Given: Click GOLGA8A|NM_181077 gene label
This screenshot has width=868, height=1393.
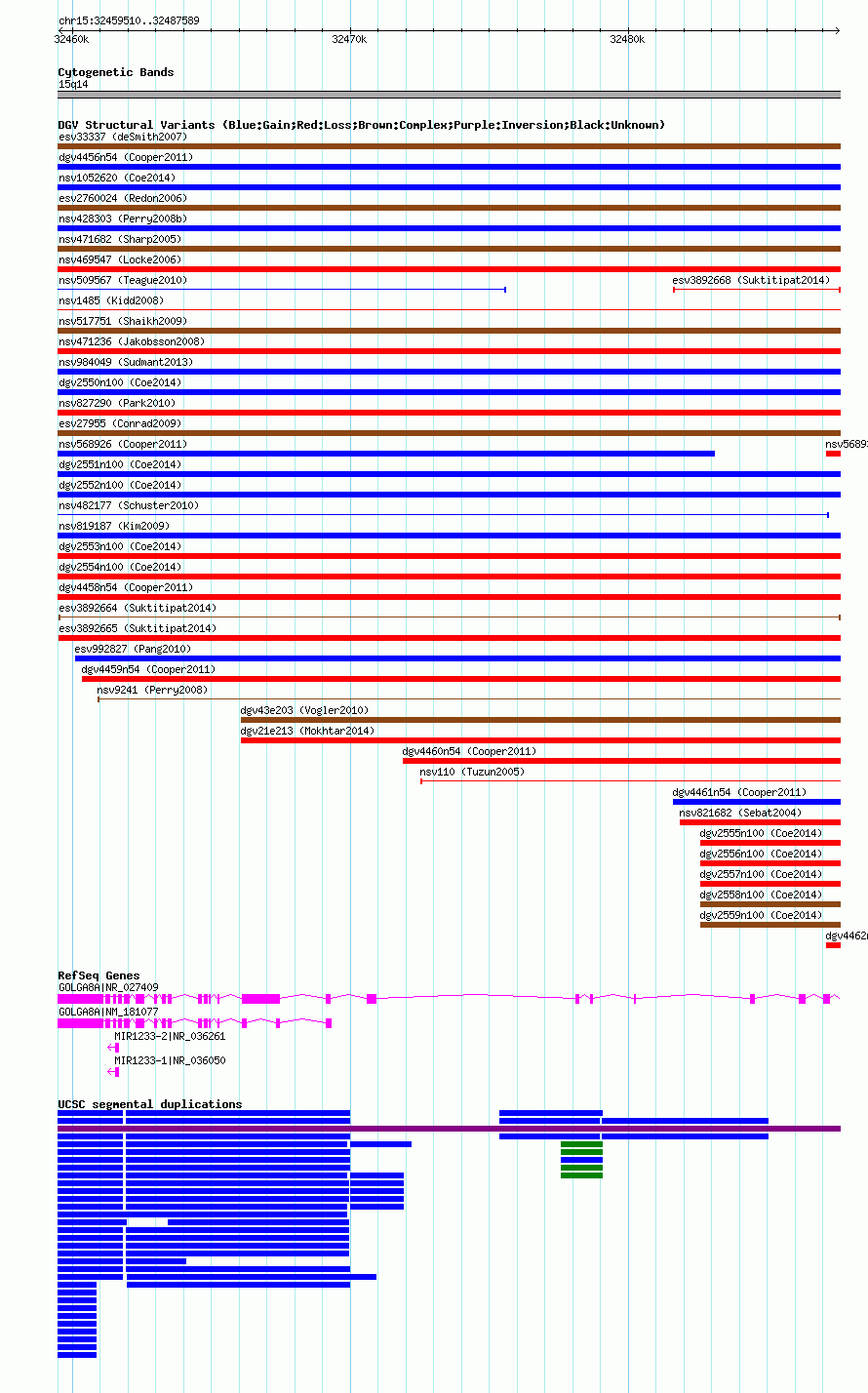Looking at the screenshot, I should pos(108,1012).
